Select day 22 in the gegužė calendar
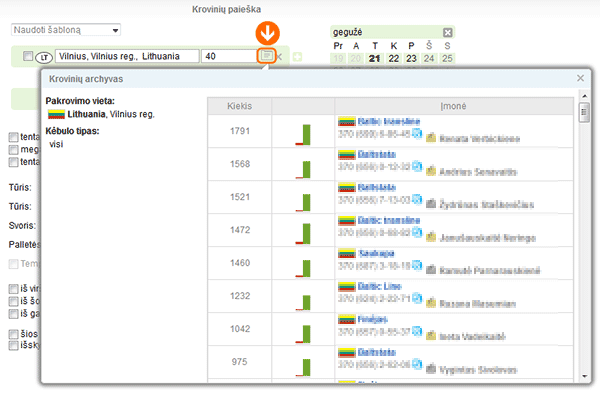This screenshot has width=600, height=395. [393, 59]
